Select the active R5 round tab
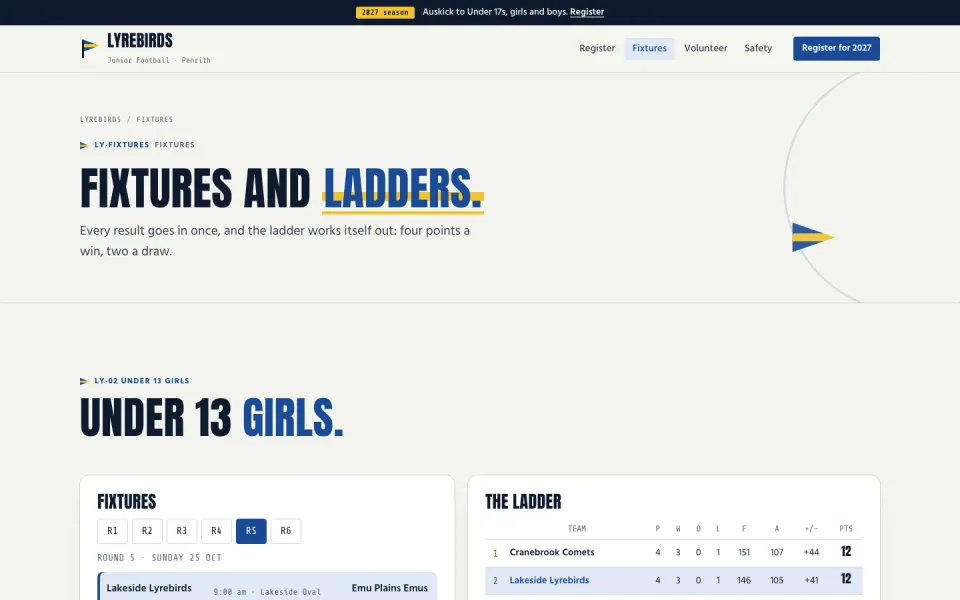 (251, 531)
